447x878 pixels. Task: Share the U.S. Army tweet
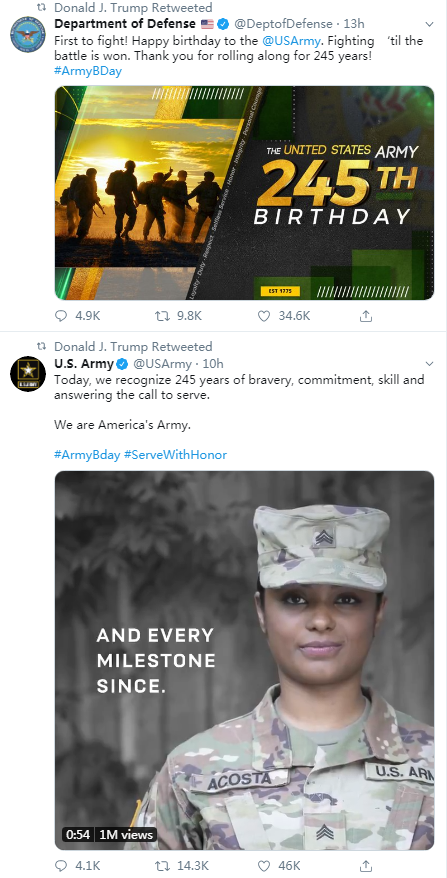365,865
